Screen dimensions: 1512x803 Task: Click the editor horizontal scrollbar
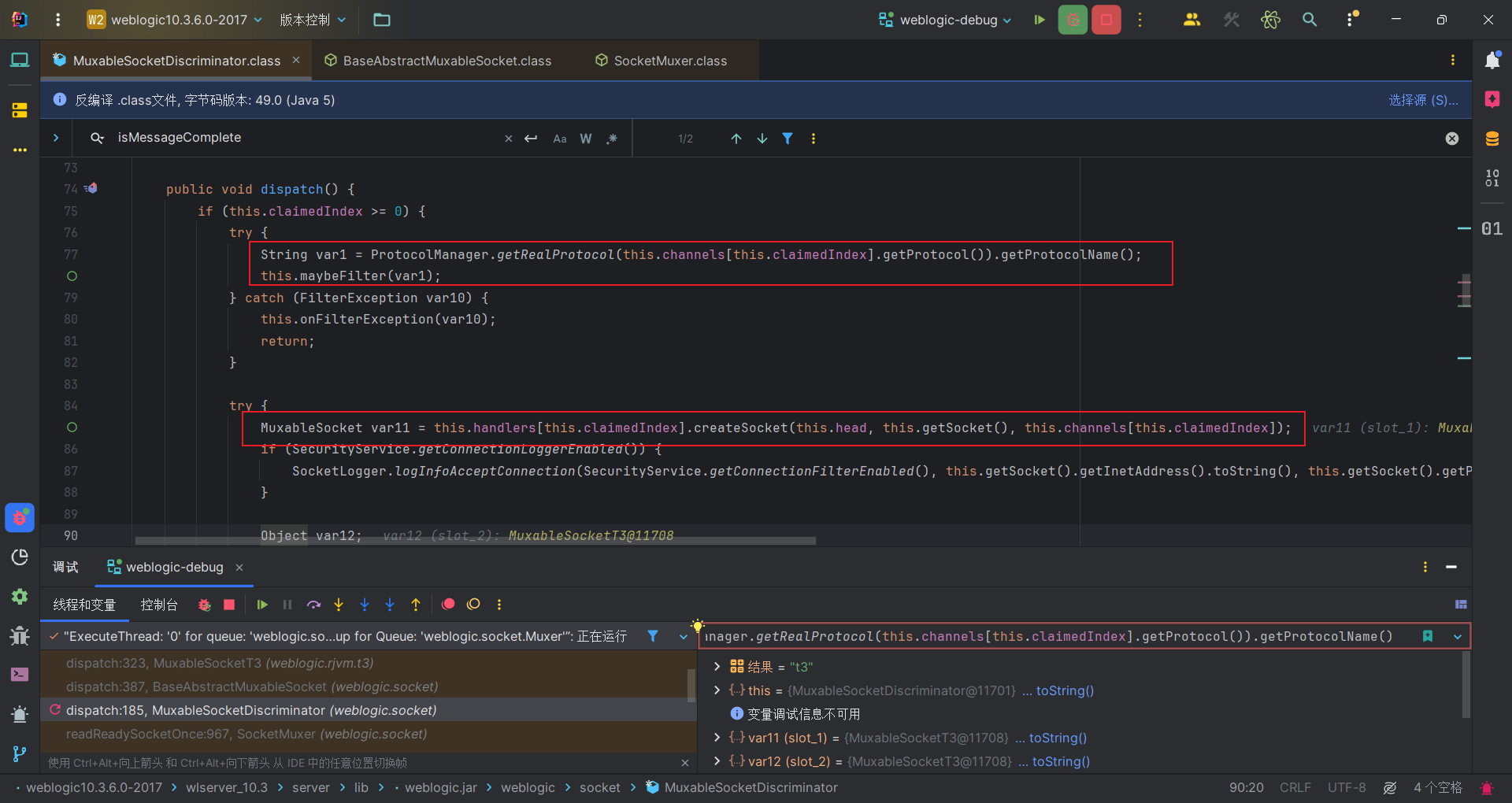coord(476,541)
